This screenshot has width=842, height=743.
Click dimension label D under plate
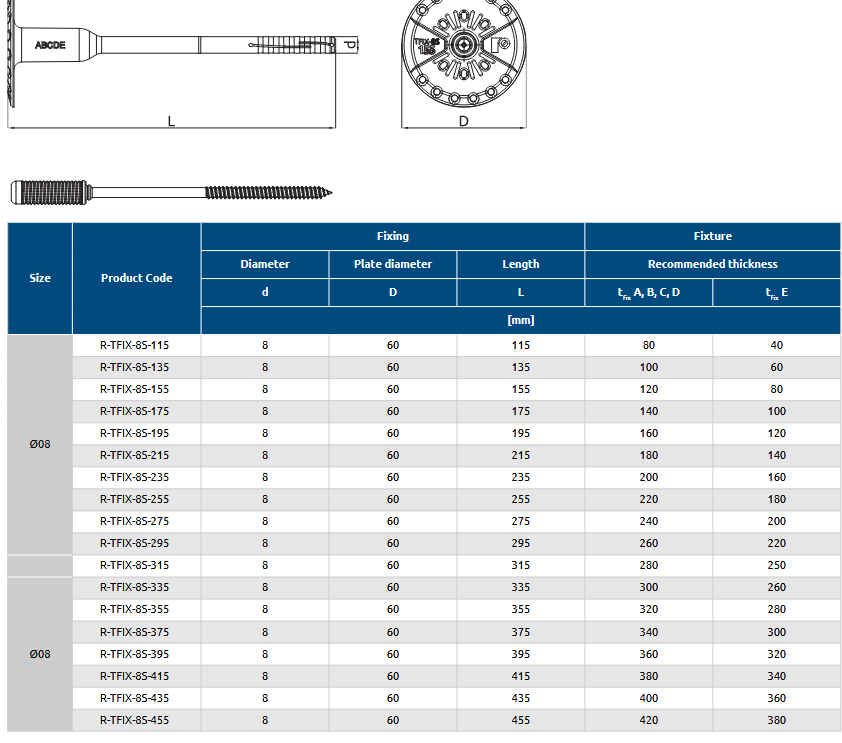(463, 121)
